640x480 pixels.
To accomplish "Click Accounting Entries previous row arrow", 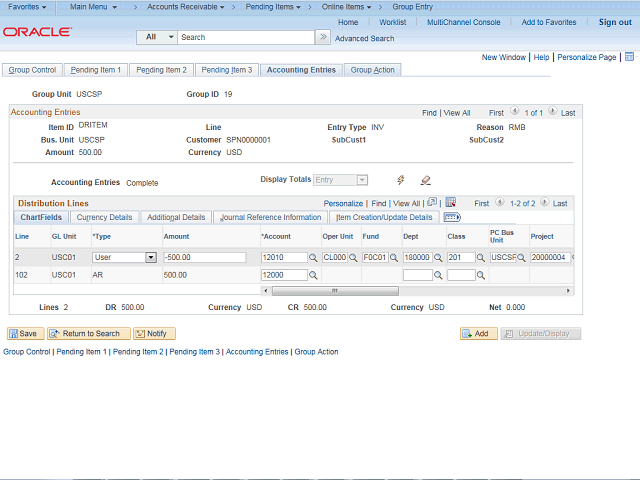I will pos(515,111).
